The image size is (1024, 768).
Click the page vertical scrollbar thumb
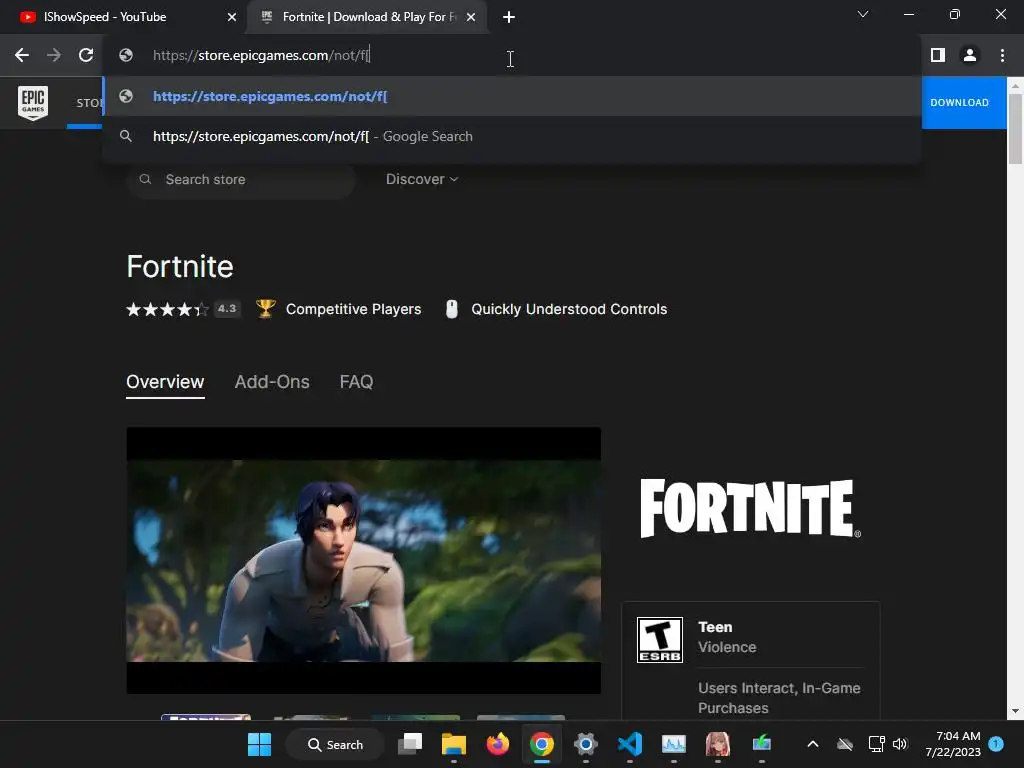tap(1016, 129)
